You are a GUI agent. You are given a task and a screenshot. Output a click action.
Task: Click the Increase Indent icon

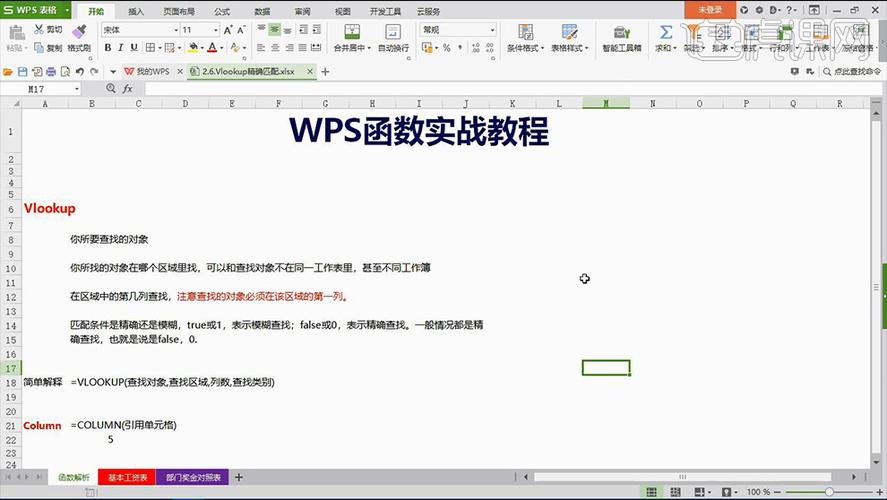point(317,29)
